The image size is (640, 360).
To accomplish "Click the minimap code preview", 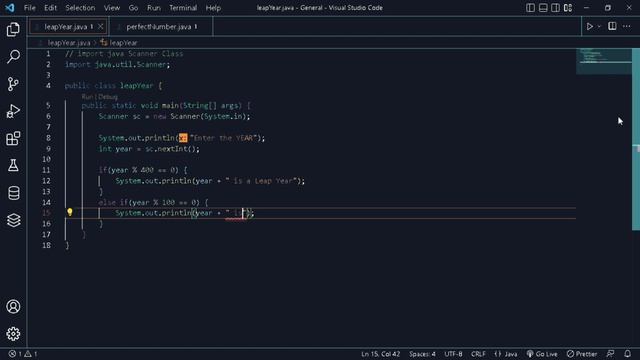I will click(604, 61).
